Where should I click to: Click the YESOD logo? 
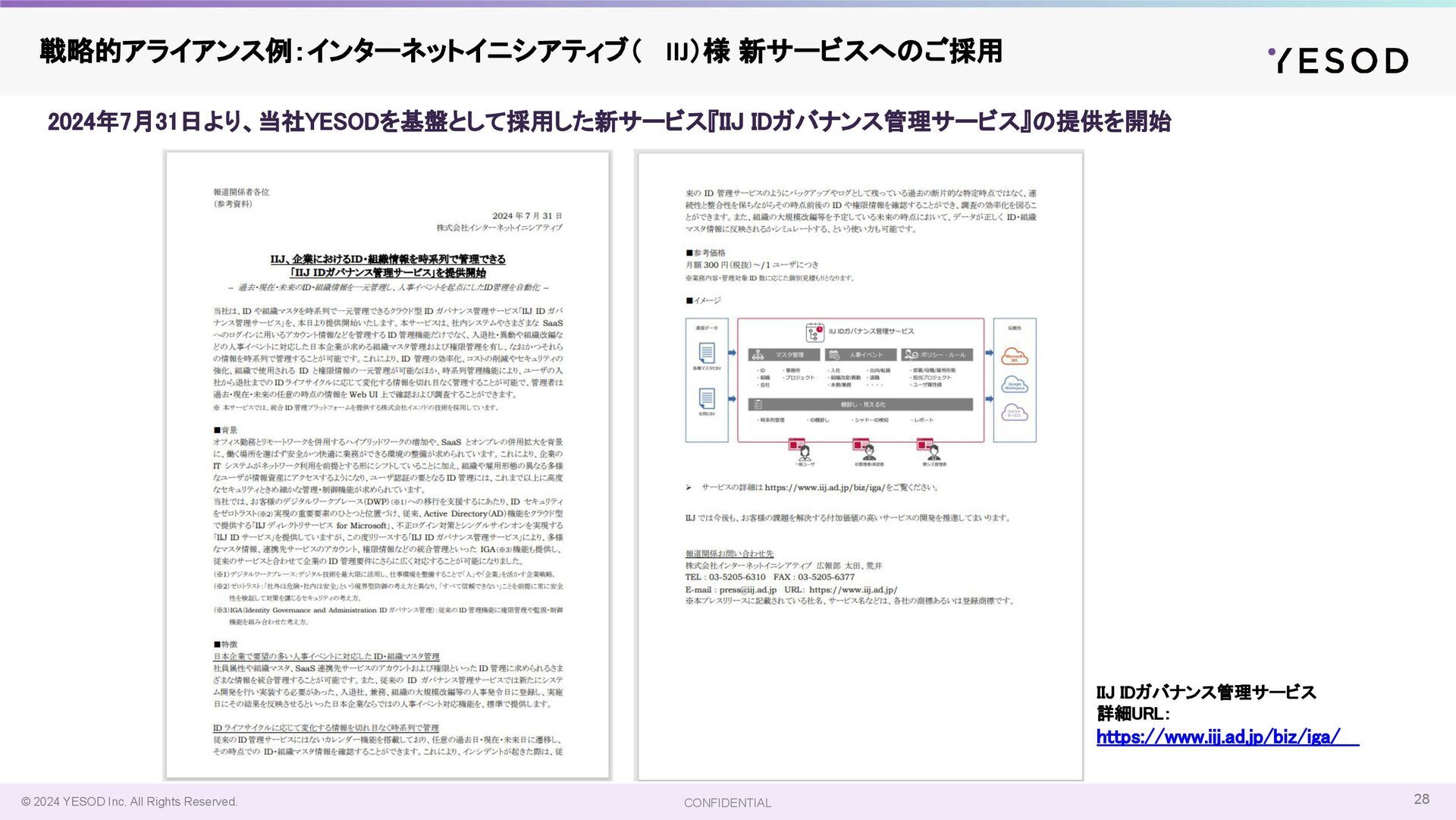point(1338,61)
